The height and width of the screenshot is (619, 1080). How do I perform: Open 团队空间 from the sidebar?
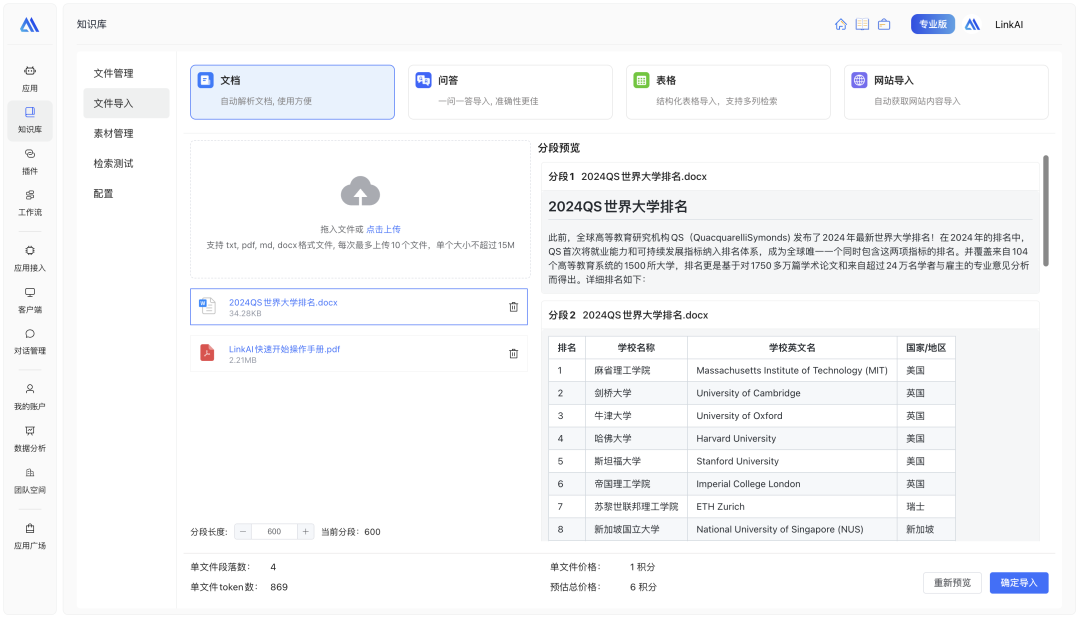click(29, 480)
